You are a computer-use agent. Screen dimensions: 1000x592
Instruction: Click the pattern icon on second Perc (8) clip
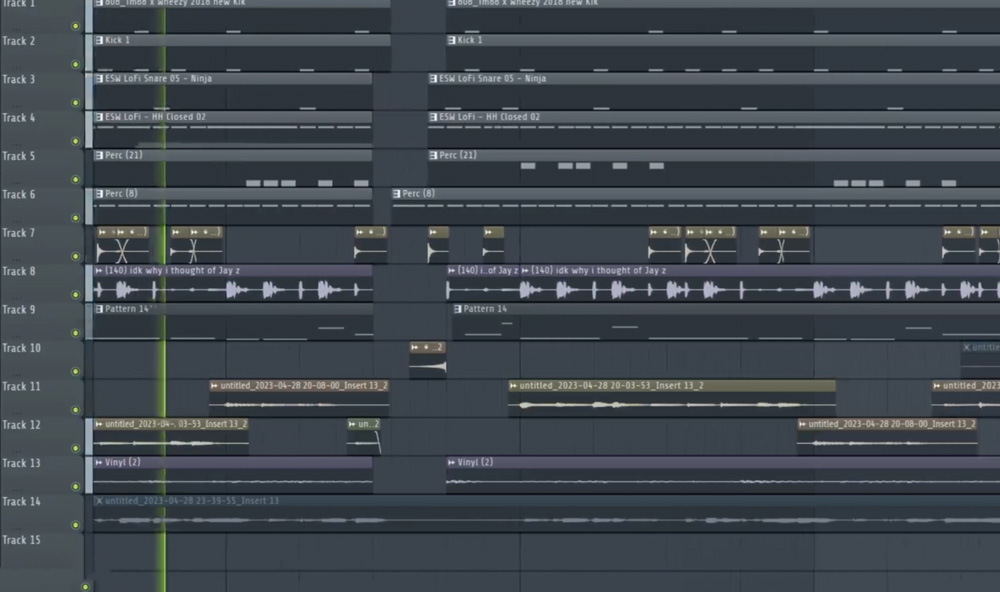point(397,194)
